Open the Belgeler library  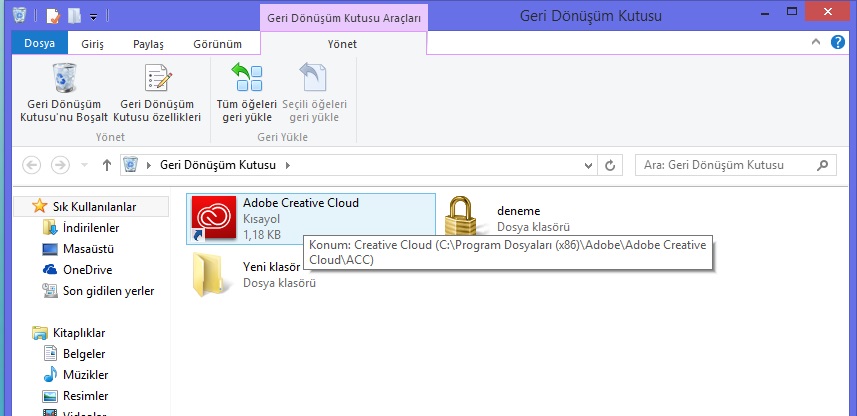click(84, 354)
